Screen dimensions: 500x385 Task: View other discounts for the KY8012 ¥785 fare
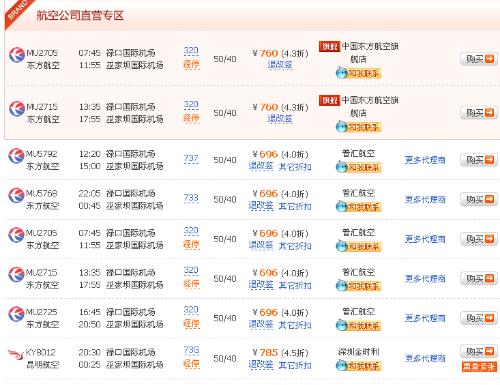click(x=295, y=365)
